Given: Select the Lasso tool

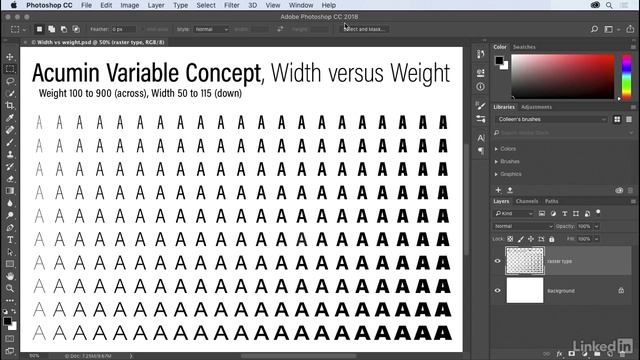Looking at the screenshot, I should pyautogui.click(x=10, y=81).
